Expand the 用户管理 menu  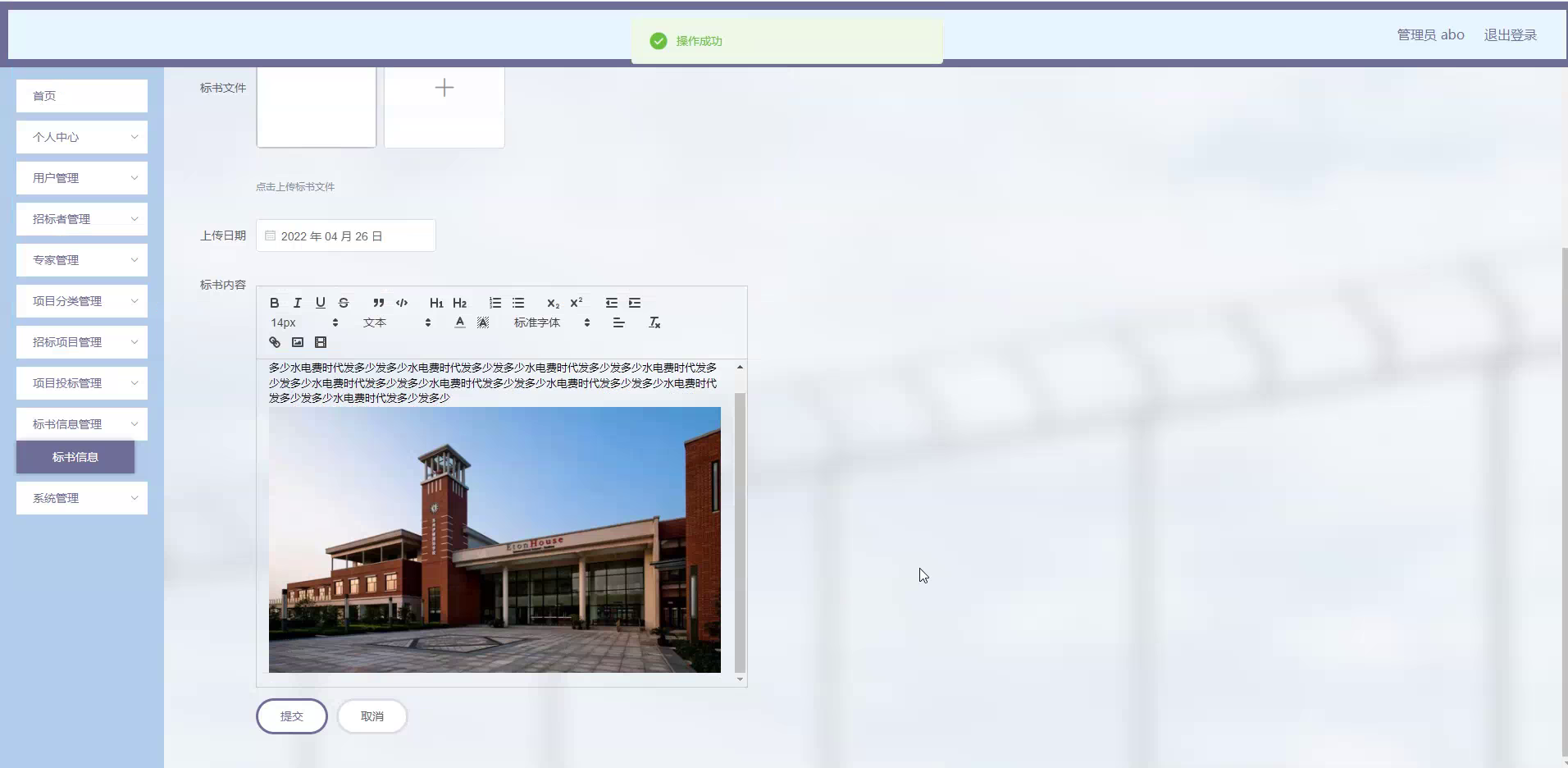point(82,178)
